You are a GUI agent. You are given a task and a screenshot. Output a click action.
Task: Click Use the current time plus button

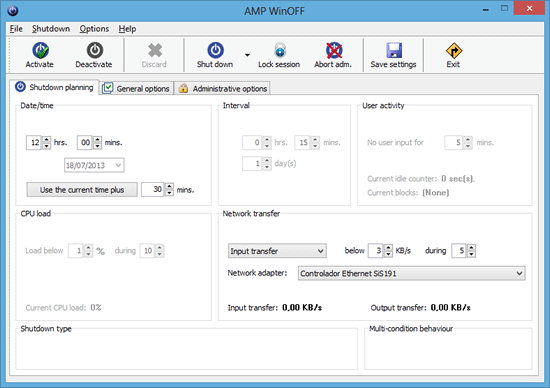click(82, 190)
